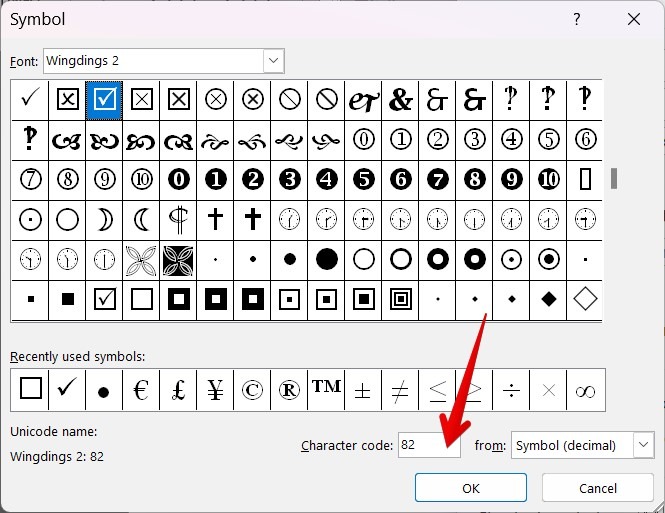
Task: Choose the not-equal recent symbol
Action: pyautogui.click(x=400, y=390)
